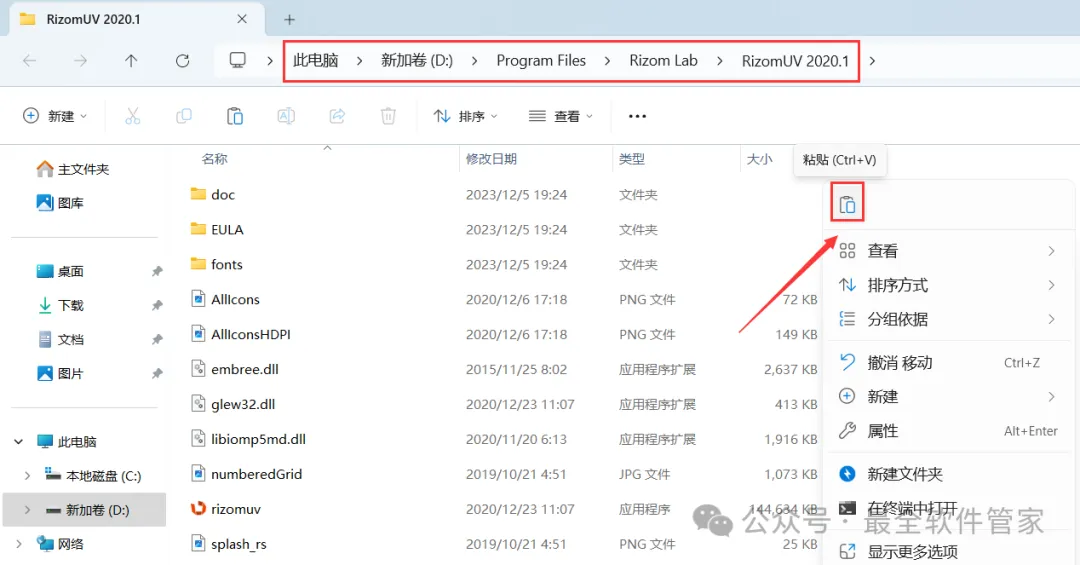Open 桌面 quick access item

[x=60, y=271]
